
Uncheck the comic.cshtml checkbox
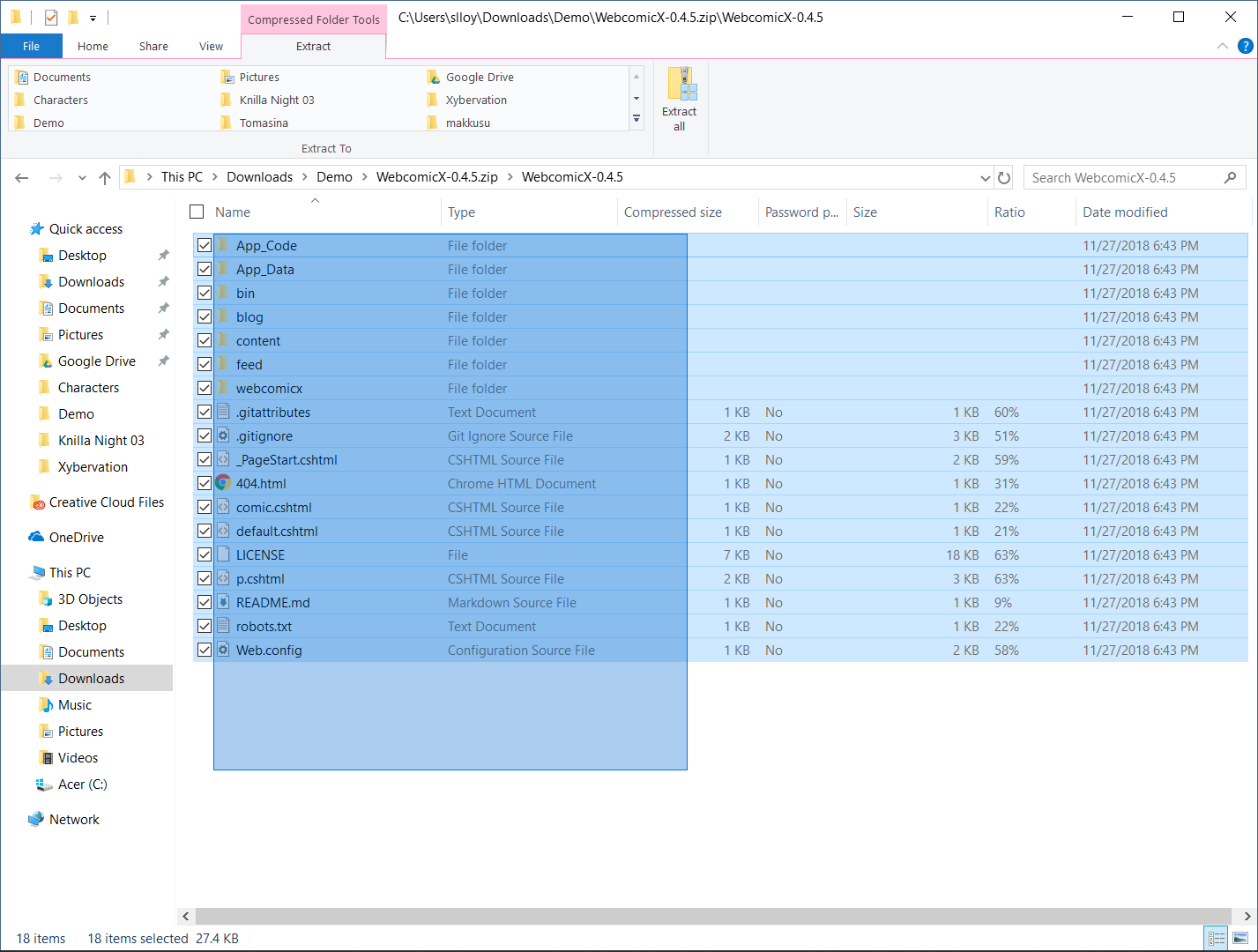tap(205, 507)
